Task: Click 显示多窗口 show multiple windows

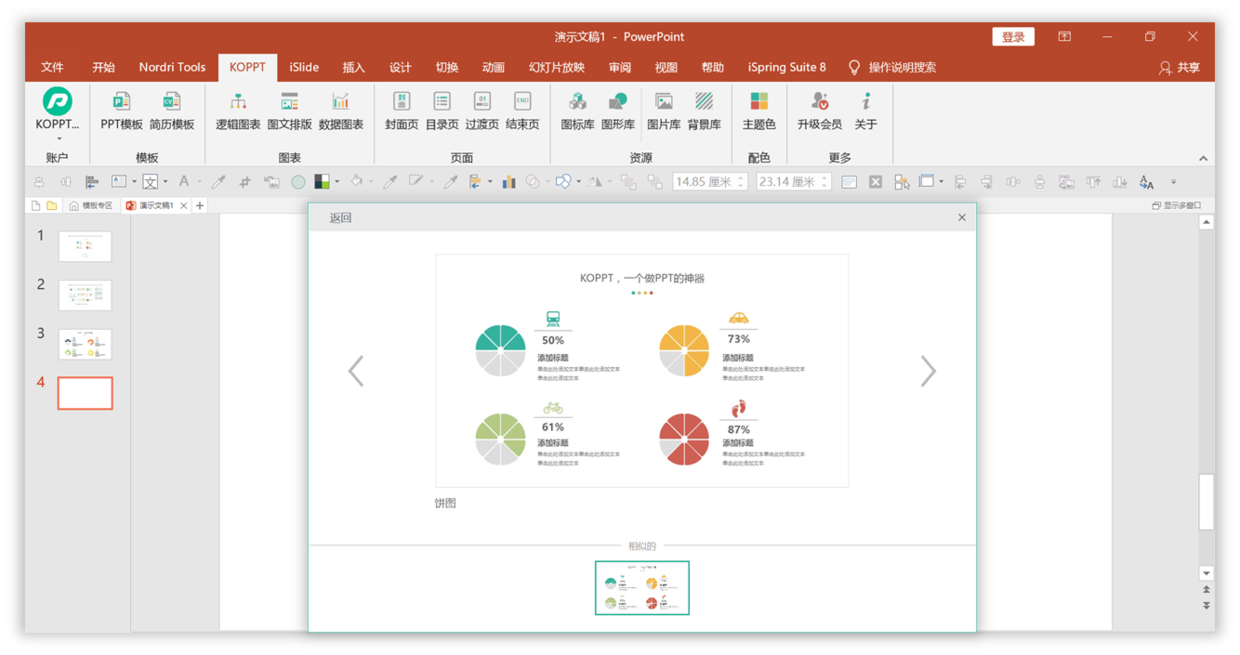Action: click(x=1176, y=206)
